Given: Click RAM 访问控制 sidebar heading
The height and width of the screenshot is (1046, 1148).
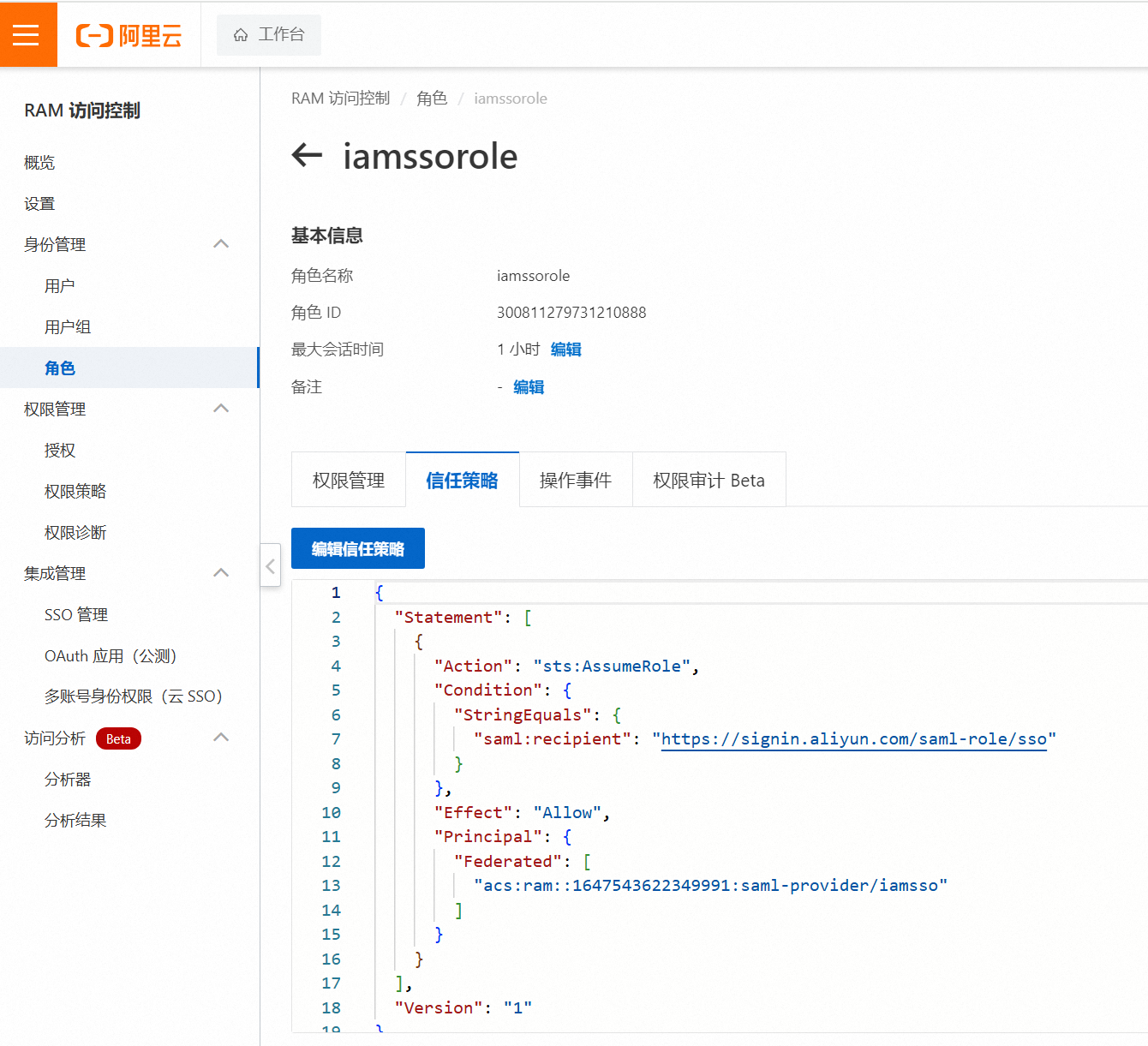Looking at the screenshot, I should tap(82, 111).
